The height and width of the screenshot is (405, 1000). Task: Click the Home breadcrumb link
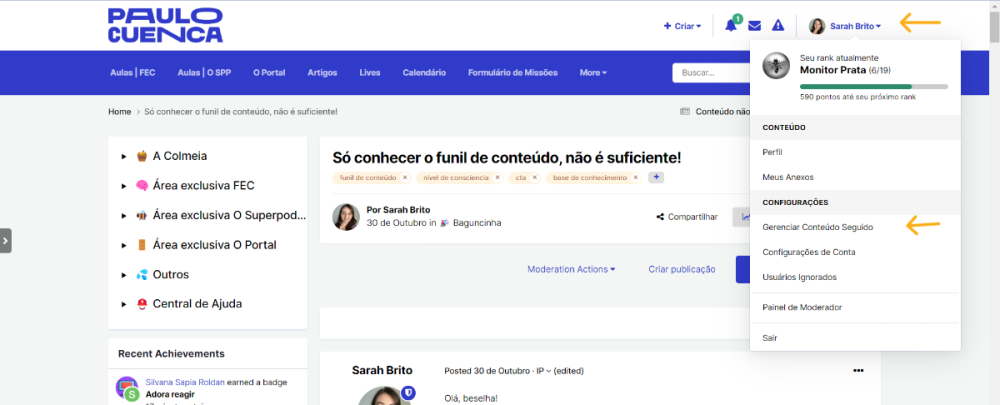click(x=119, y=112)
